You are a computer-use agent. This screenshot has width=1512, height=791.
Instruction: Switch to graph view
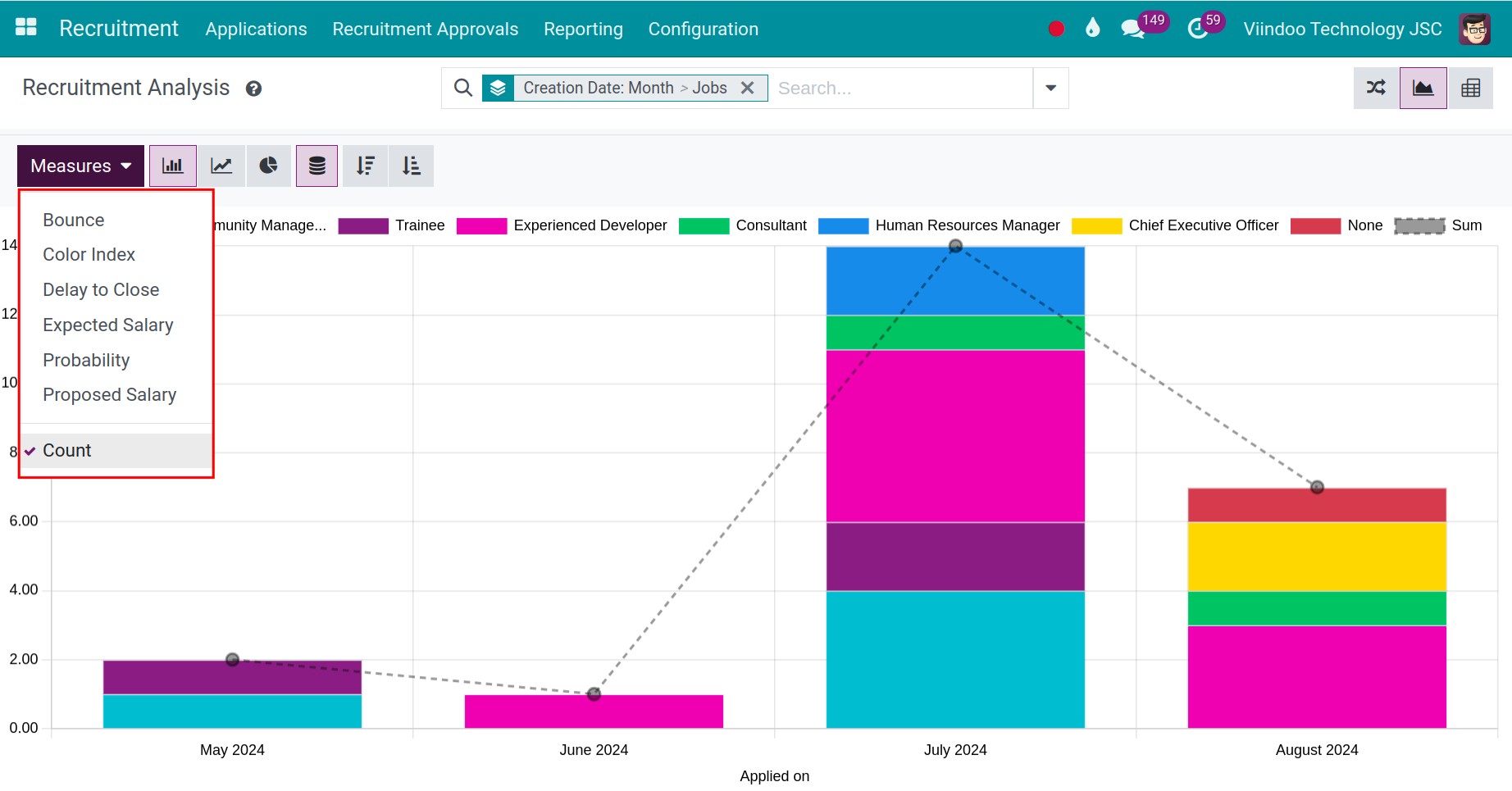point(1423,88)
